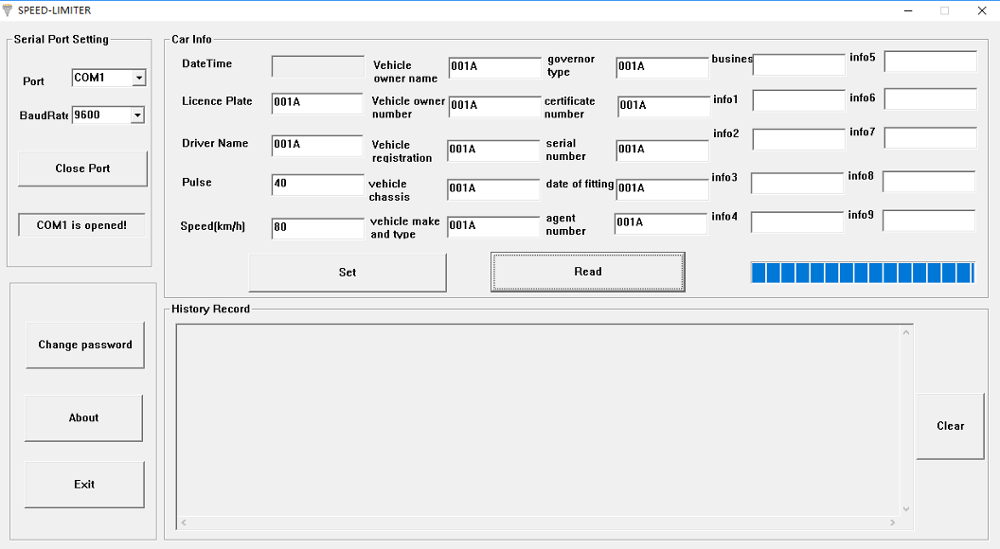
Task: Clear the History Record log
Action: point(950,426)
